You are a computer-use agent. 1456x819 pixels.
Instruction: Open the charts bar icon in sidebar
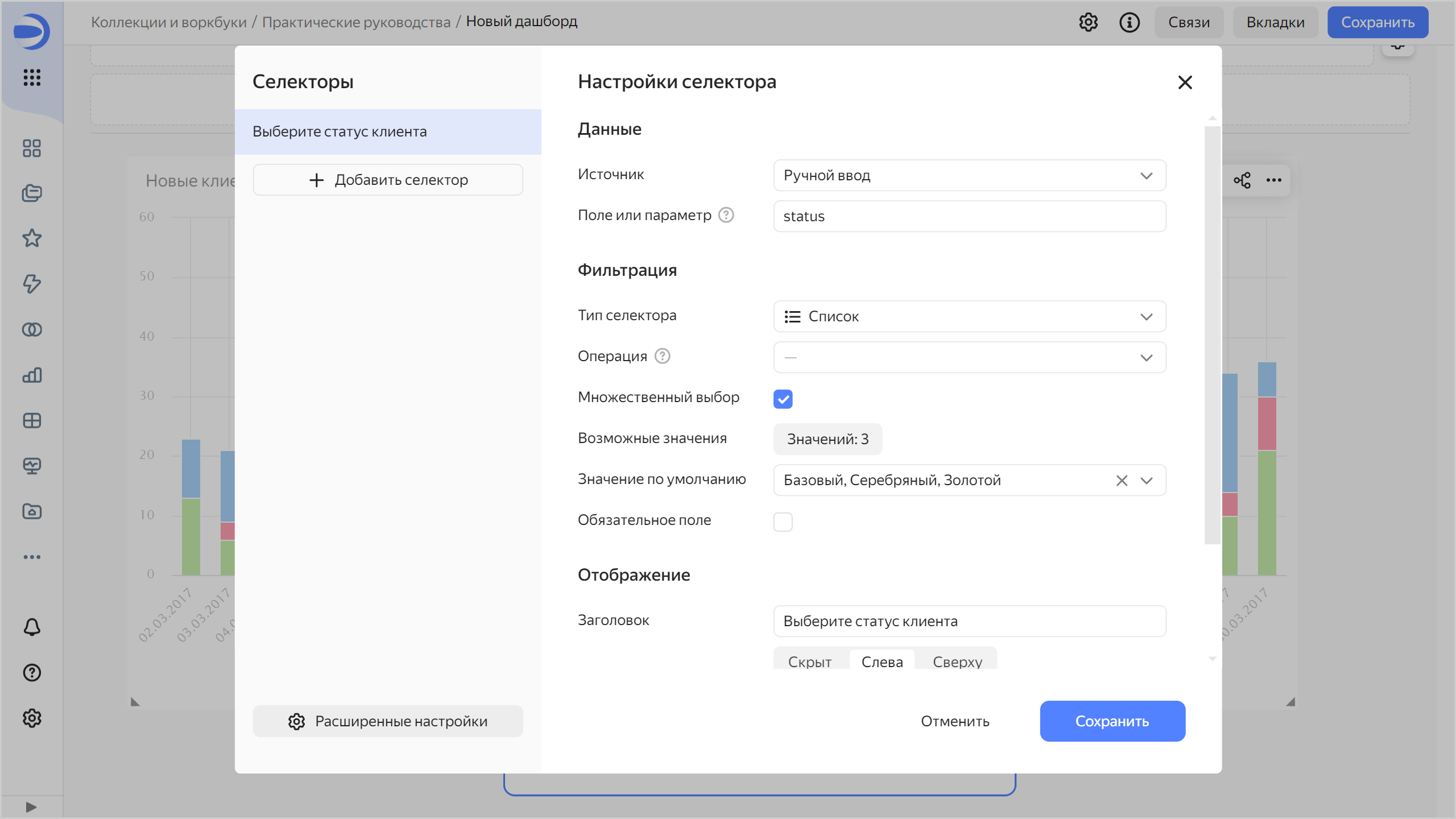pos(32,375)
